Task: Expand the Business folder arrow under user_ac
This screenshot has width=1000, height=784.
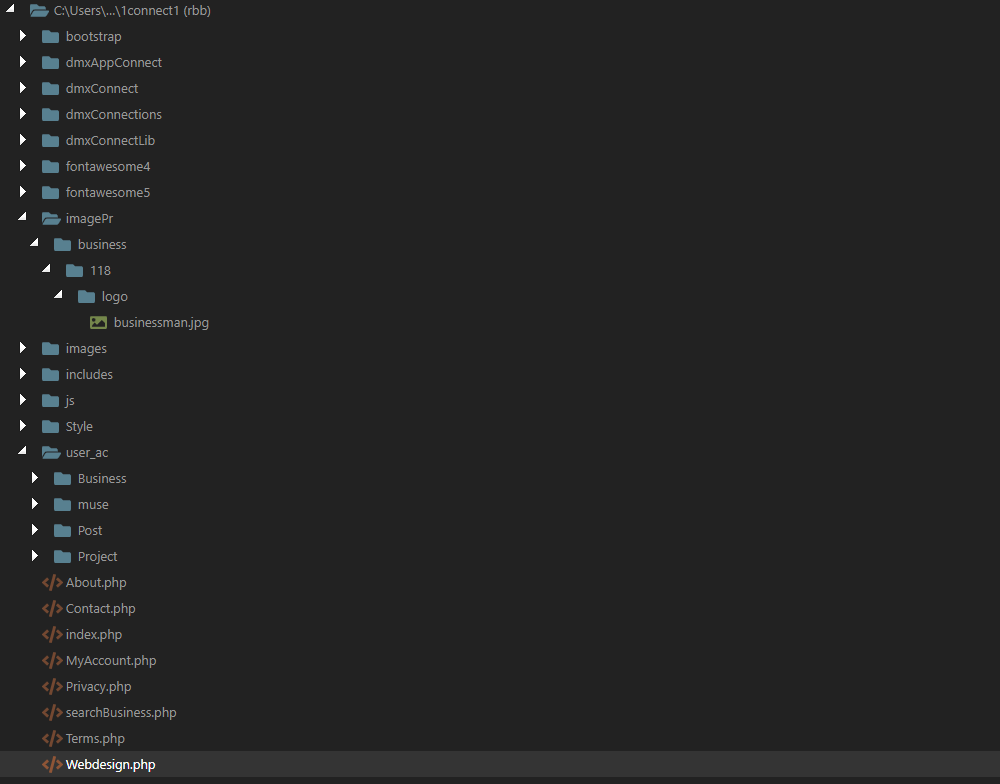Action: click(x=35, y=478)
